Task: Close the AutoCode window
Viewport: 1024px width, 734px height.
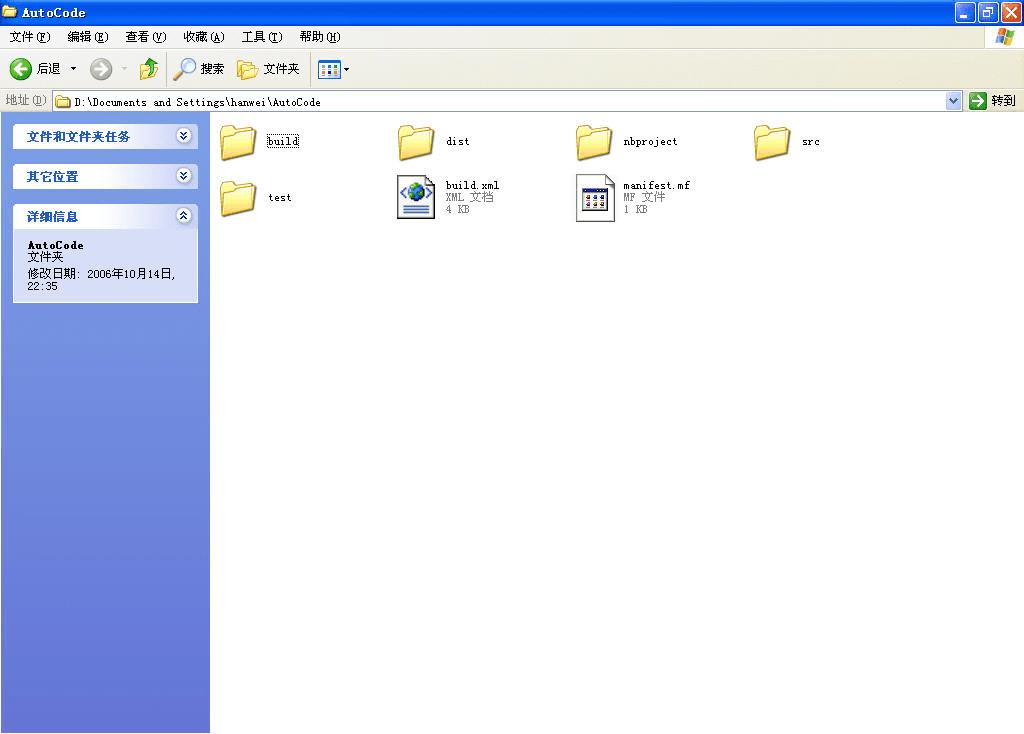Action: (x=1011, y=12)
